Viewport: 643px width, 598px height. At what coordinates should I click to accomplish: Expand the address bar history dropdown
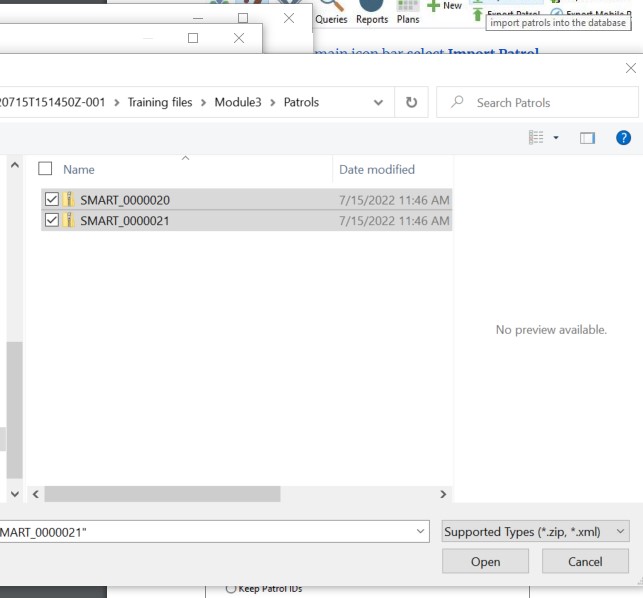coord(378,102)
